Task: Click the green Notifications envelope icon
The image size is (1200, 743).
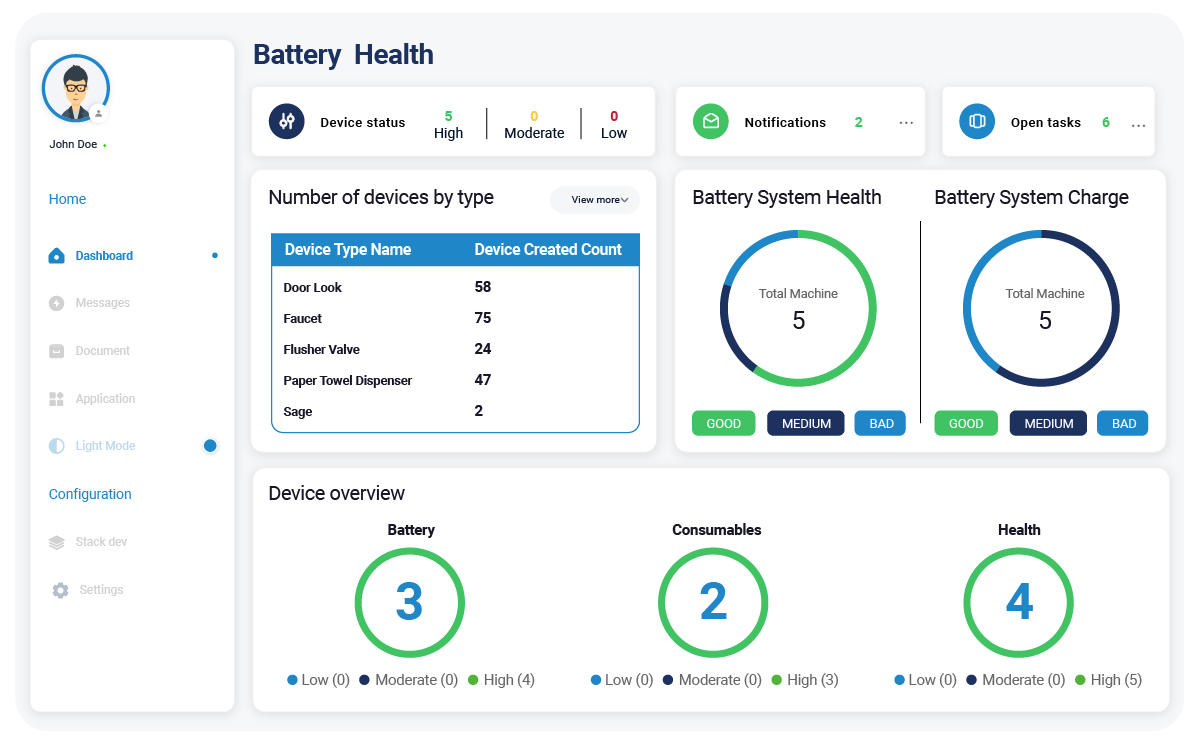Action: 711,121
